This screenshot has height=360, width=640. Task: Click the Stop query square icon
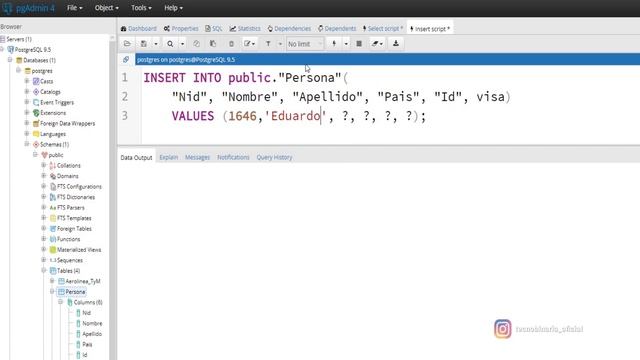click(359, 44)
